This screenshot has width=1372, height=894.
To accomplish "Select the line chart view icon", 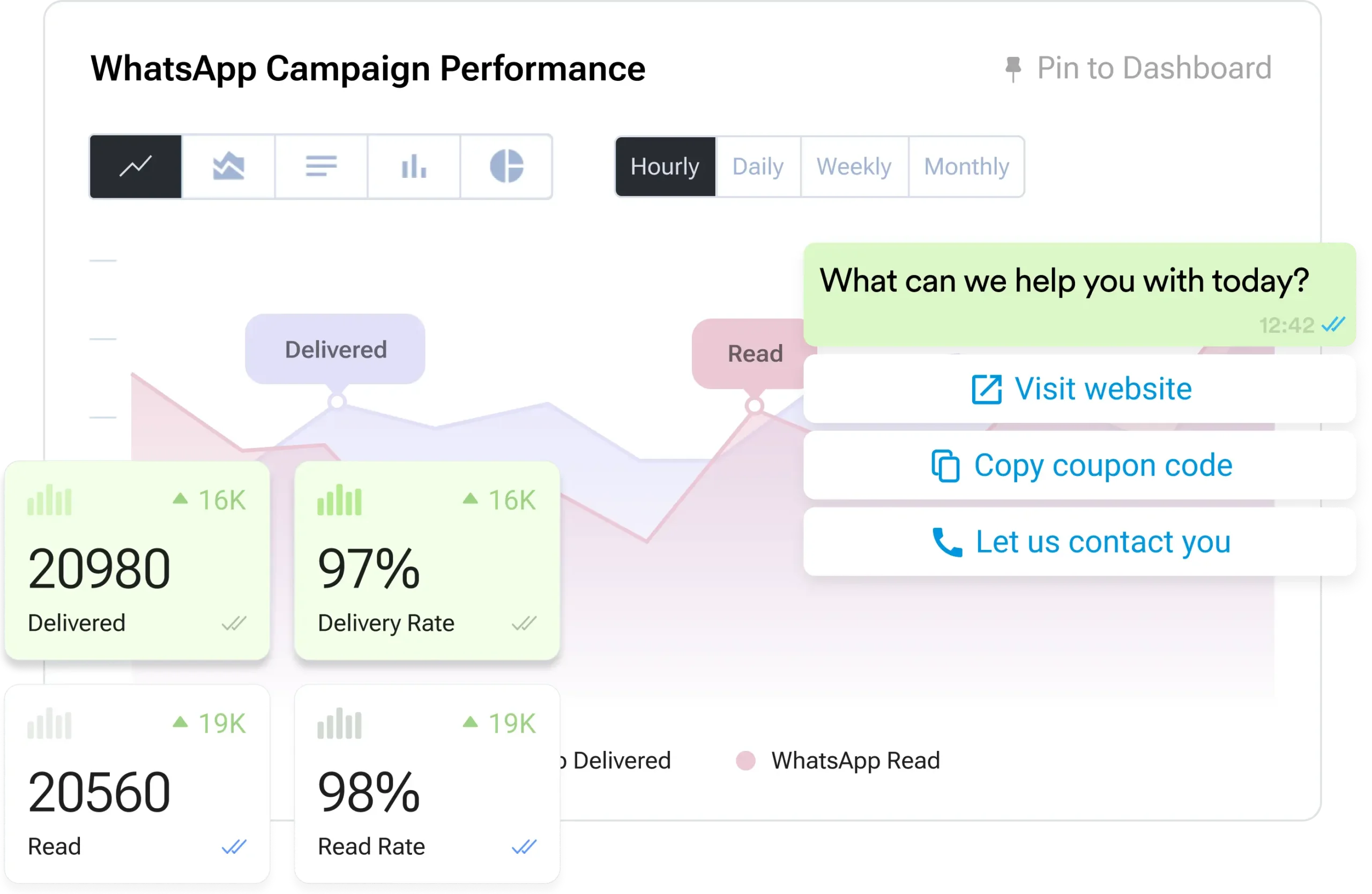I will 136,167.
